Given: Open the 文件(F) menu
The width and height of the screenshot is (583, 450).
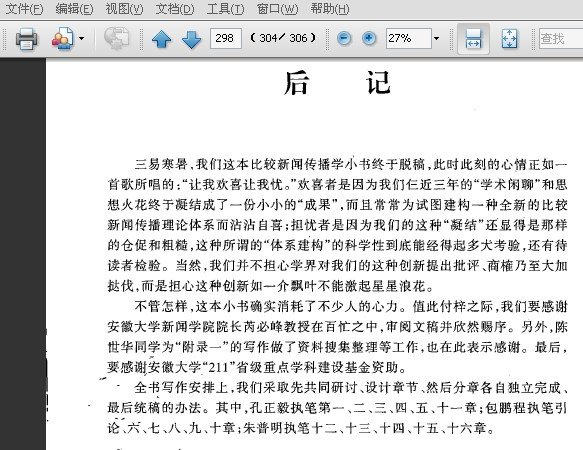Looking at the screenshot, I should pos(24,9).
